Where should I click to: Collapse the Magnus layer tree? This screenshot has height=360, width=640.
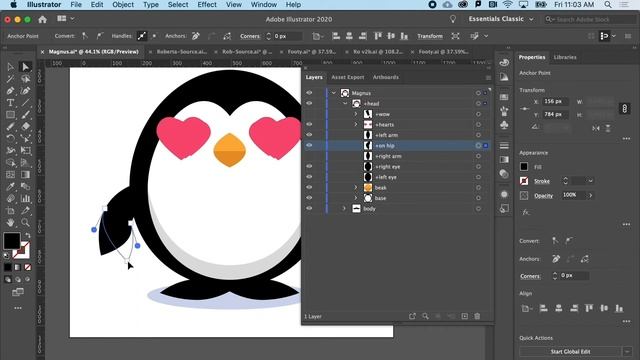334,93
